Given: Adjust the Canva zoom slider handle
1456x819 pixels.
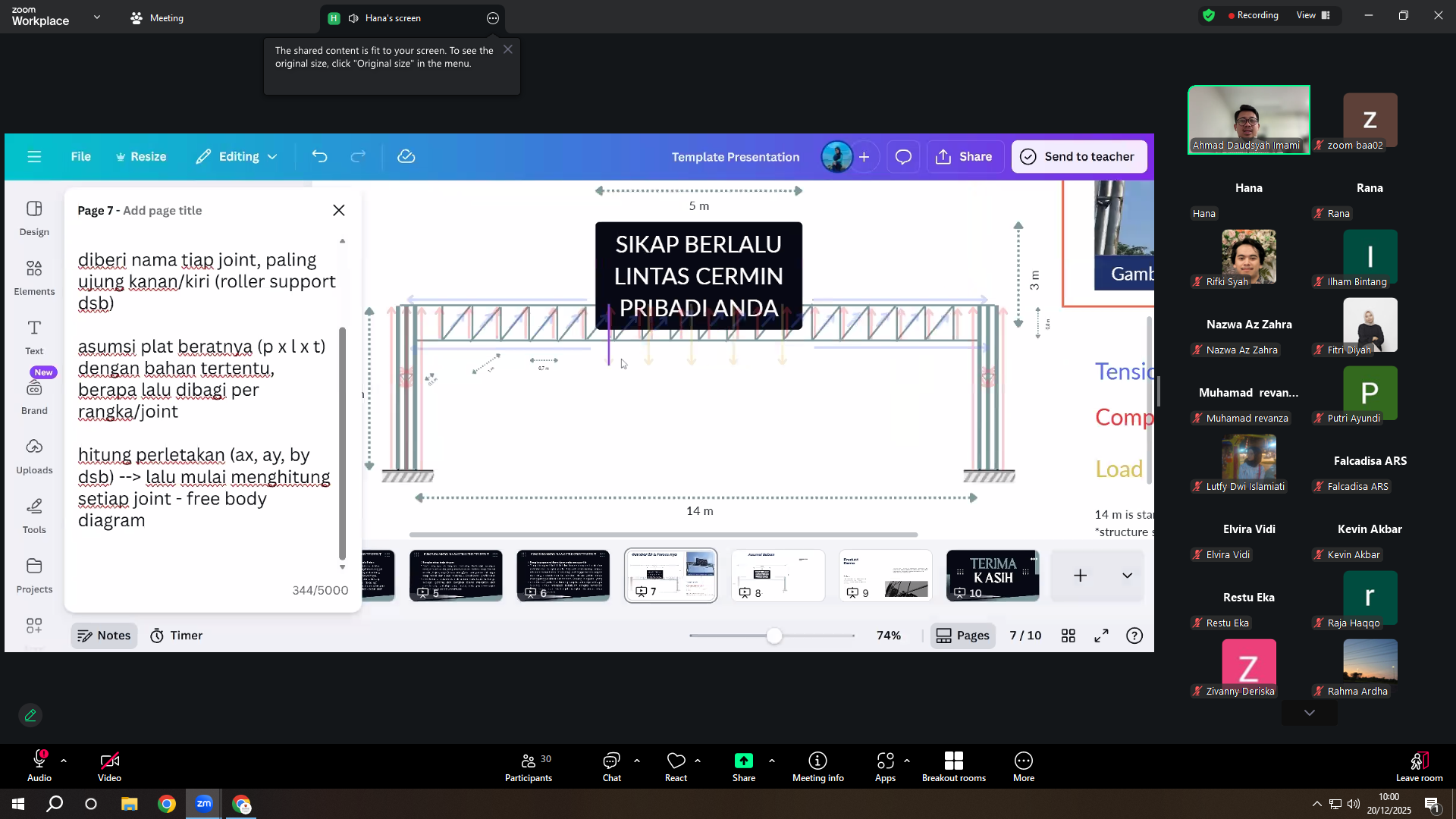Looking at the screenshot, I should coord(773,635).
